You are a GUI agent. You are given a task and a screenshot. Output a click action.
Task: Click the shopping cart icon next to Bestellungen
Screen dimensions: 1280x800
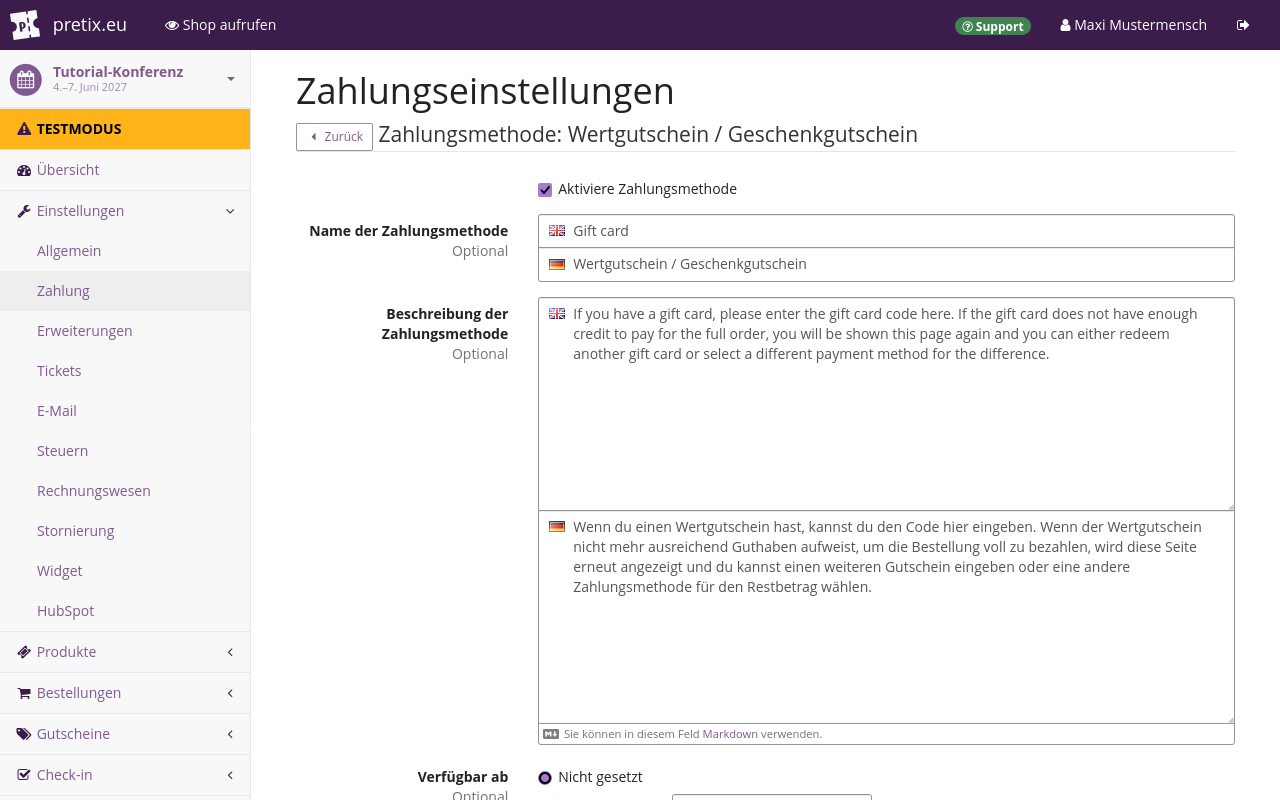(x=25, y=693)
